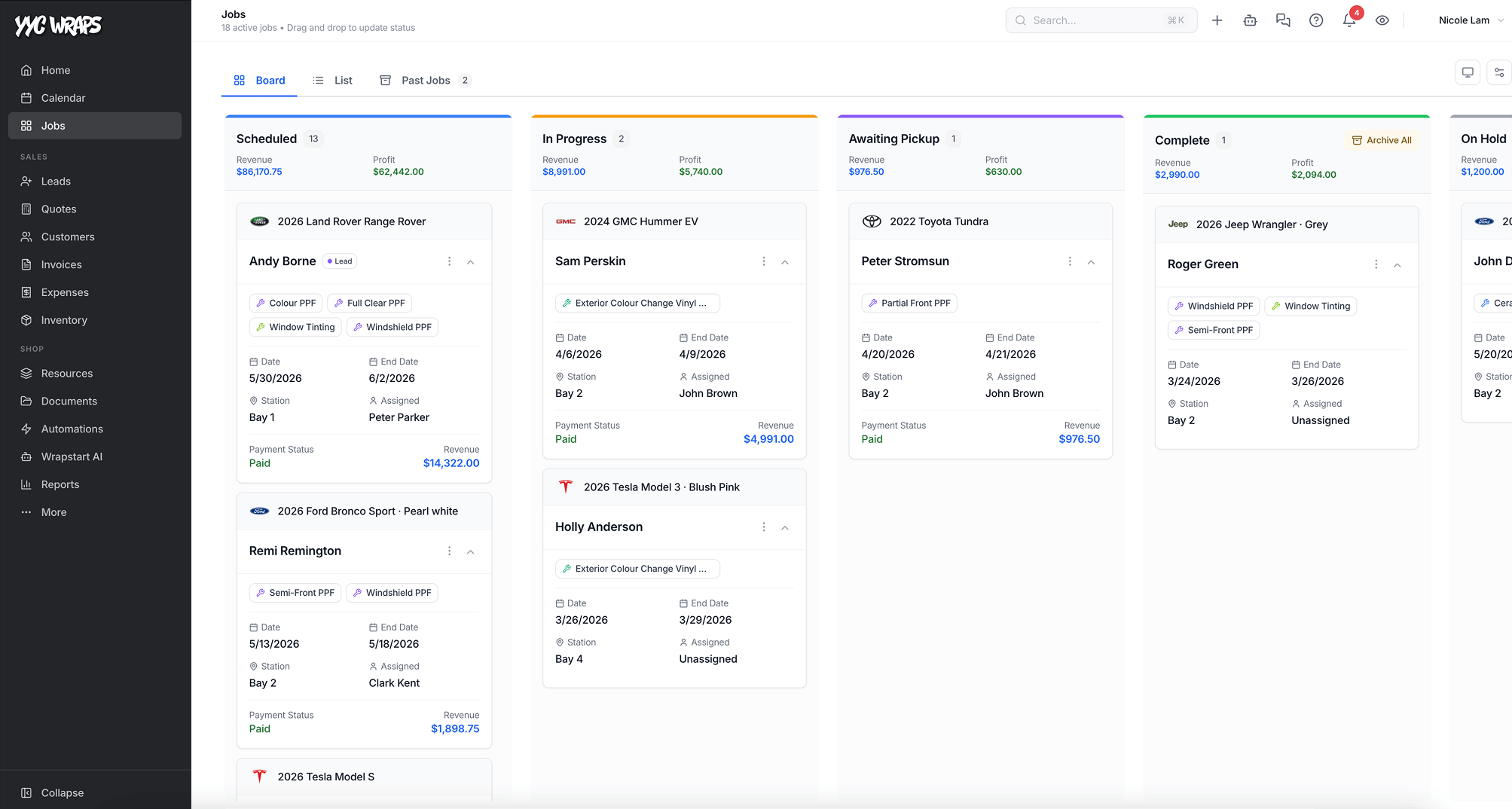Click the Documents folder icon
Screen dimensions: 1512x809
point(26,401)
